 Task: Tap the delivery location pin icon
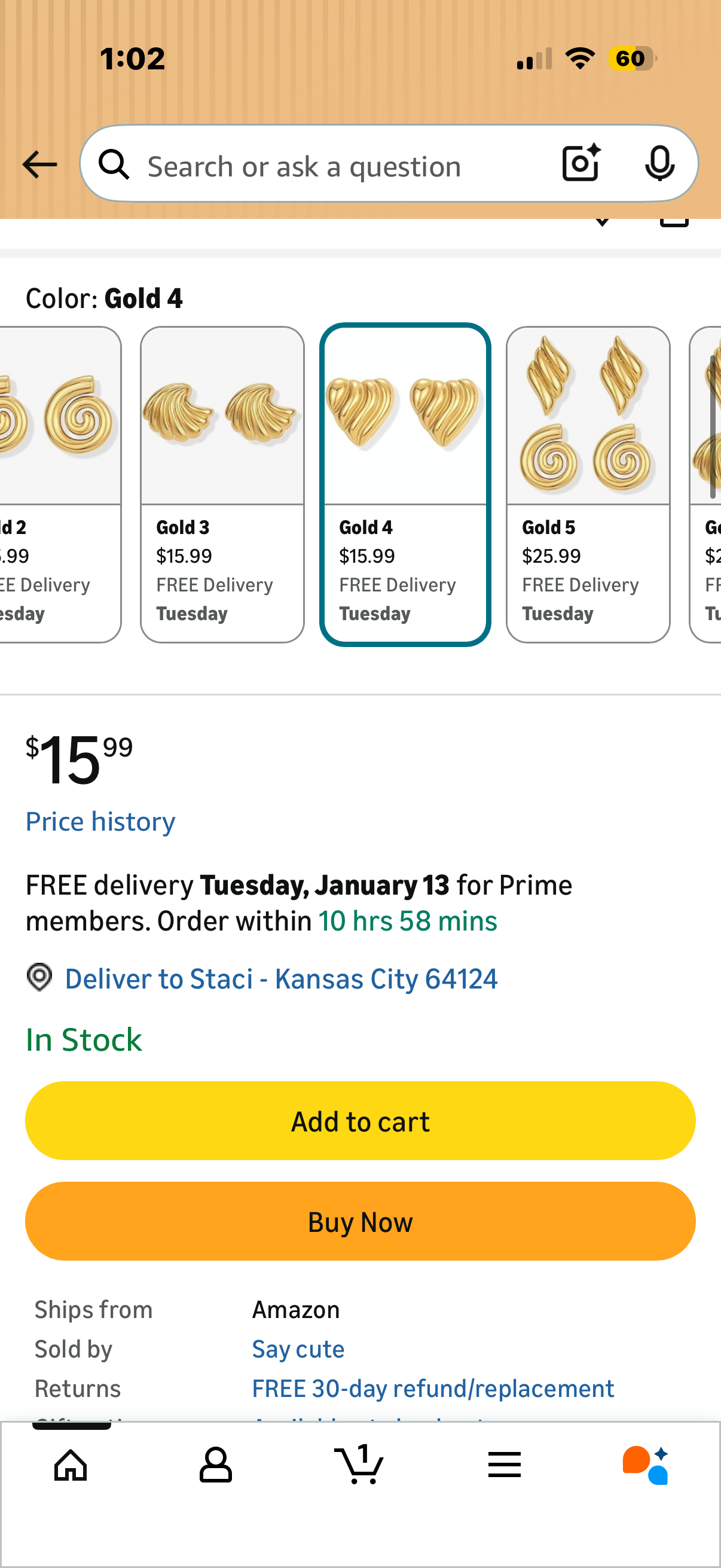[39, 977]
